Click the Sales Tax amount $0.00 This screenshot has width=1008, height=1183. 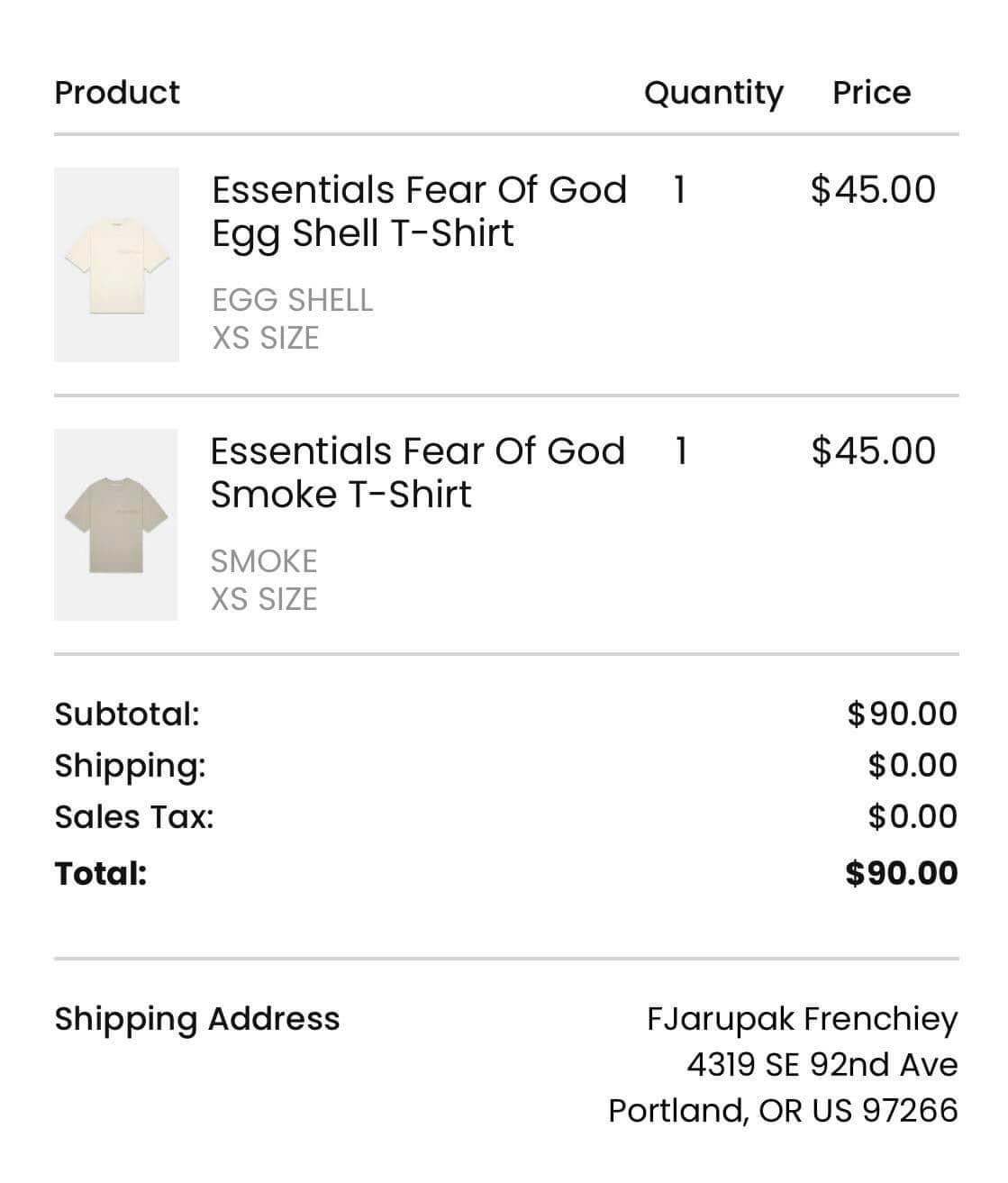click(913, 816)
